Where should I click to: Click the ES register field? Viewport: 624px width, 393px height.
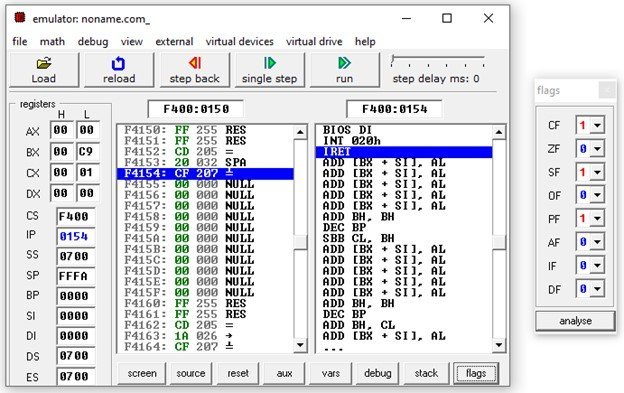(76, 376)
